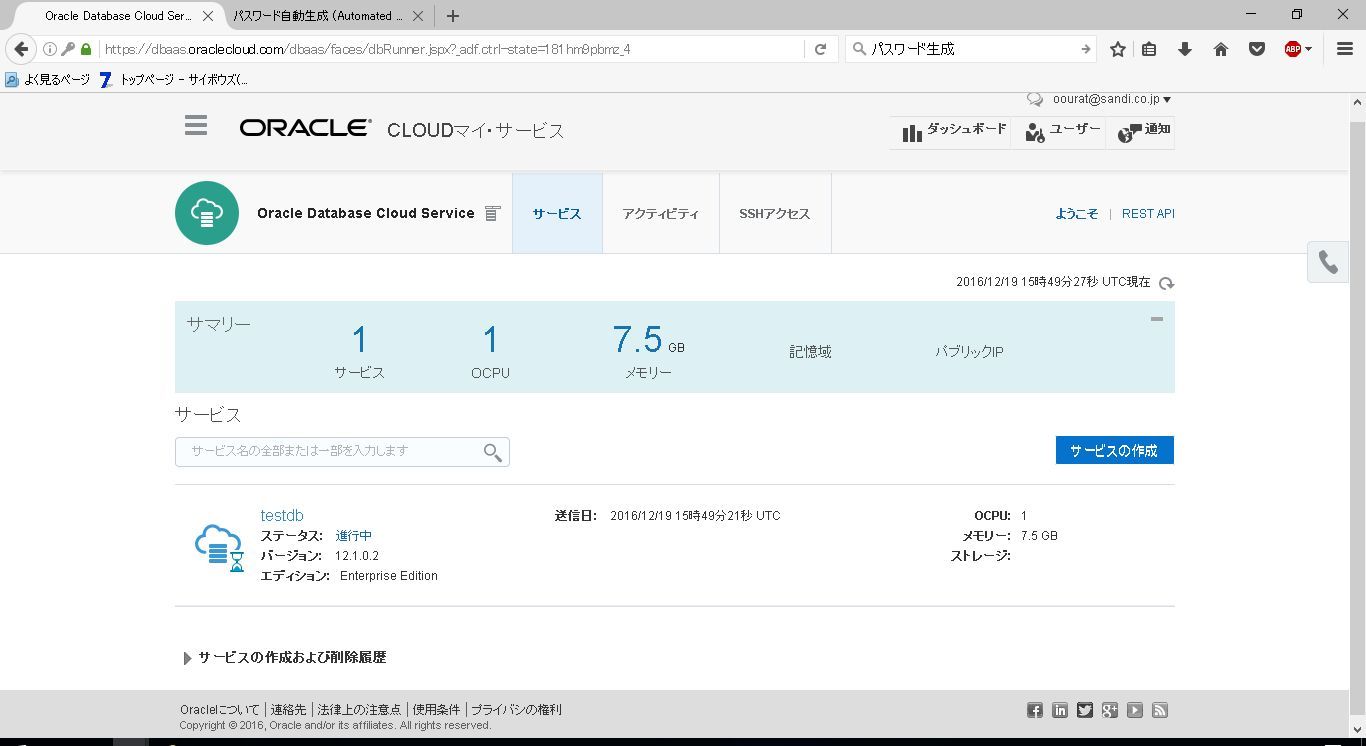Run the browser search with the arrow button
Screen dimensions: 1366x746
click(x=1086, y=49)
